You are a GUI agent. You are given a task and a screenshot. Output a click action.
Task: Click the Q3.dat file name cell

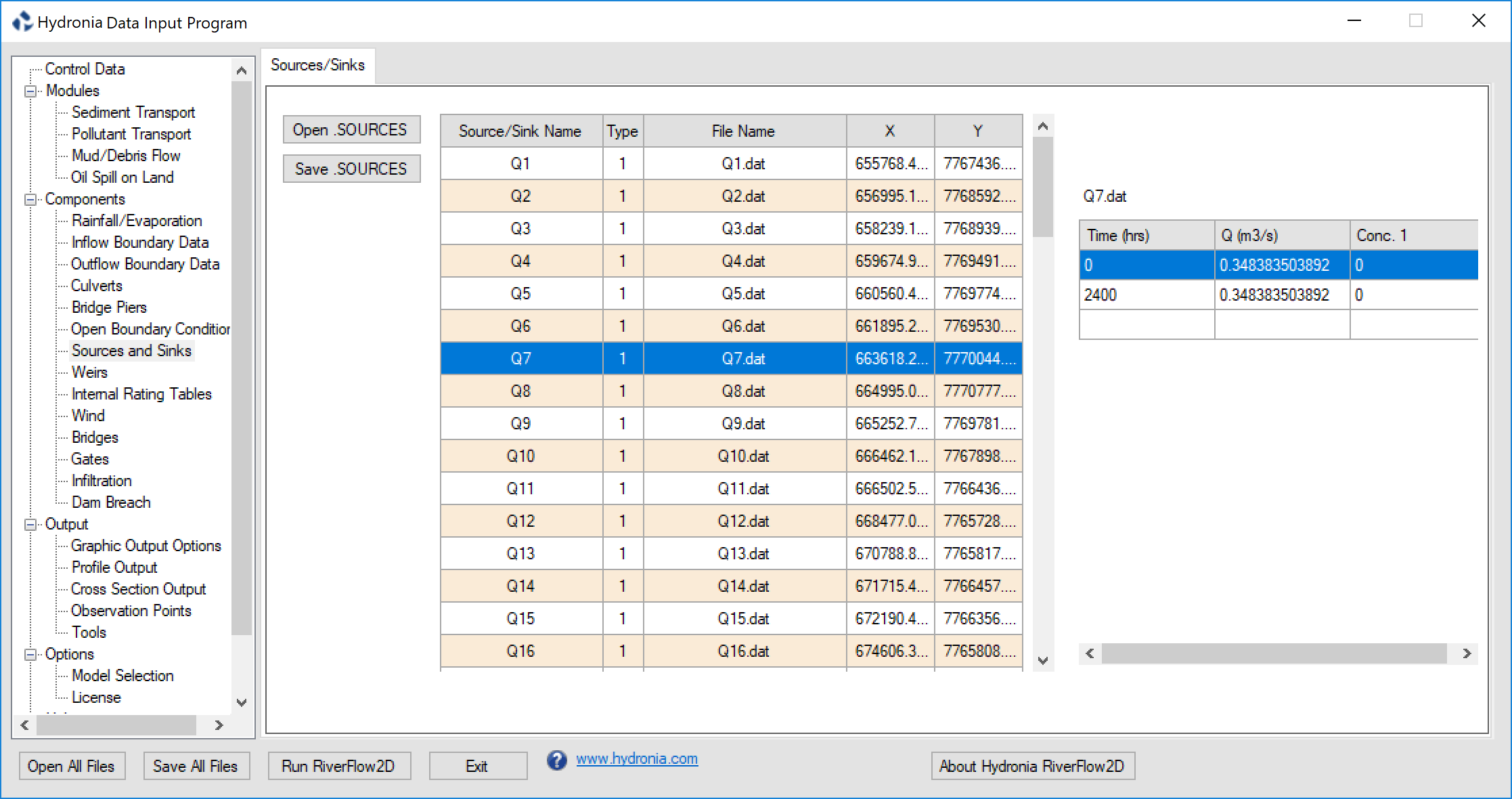(744, 228)
